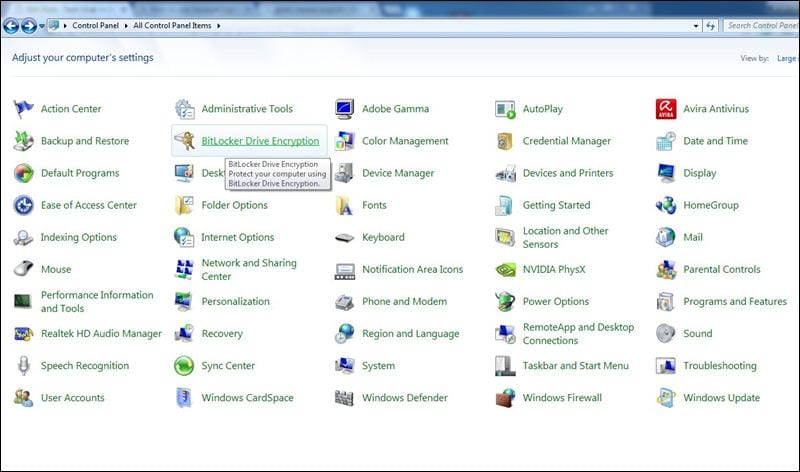The width and height of the screenshot is (800, 472).
Task: Open the System link
Action: [378, 366]
